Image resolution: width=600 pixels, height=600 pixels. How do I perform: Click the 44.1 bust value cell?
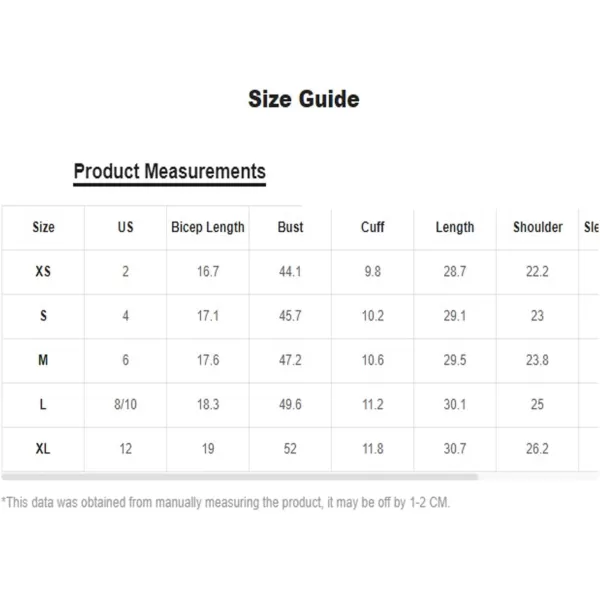tap(290, 272)
